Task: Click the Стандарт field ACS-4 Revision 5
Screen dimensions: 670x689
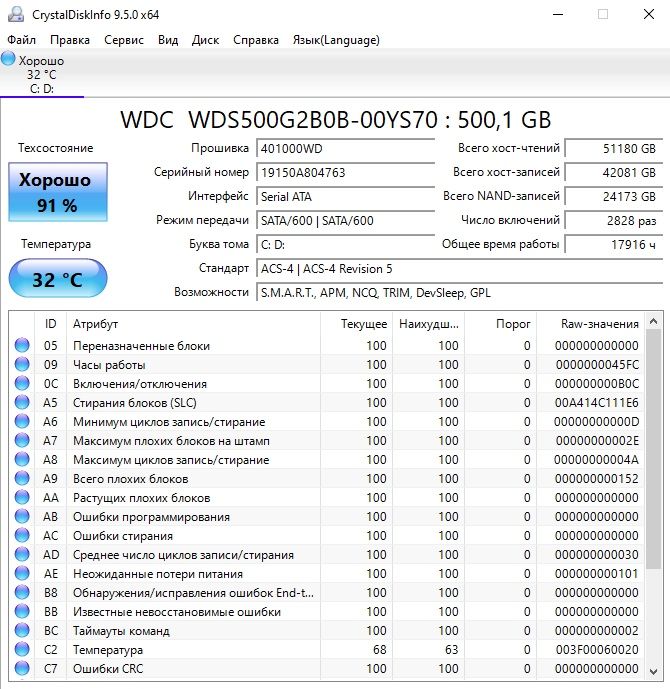Action: (x=460, y=268)
